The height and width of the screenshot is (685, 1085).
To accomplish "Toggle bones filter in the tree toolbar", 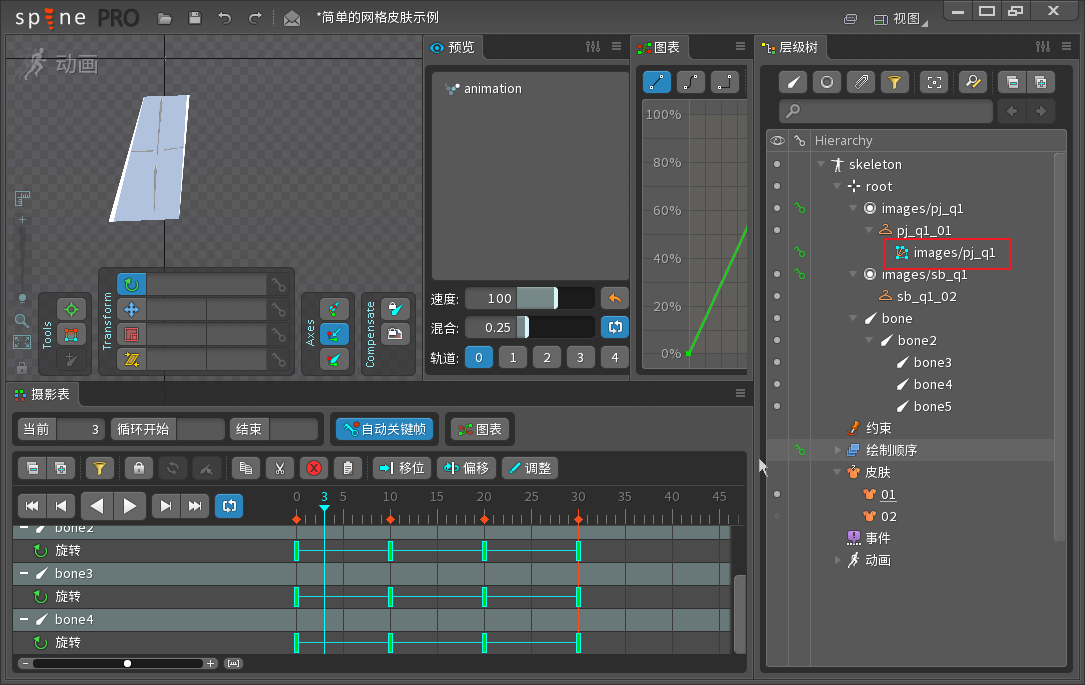I will click(793, 82).
